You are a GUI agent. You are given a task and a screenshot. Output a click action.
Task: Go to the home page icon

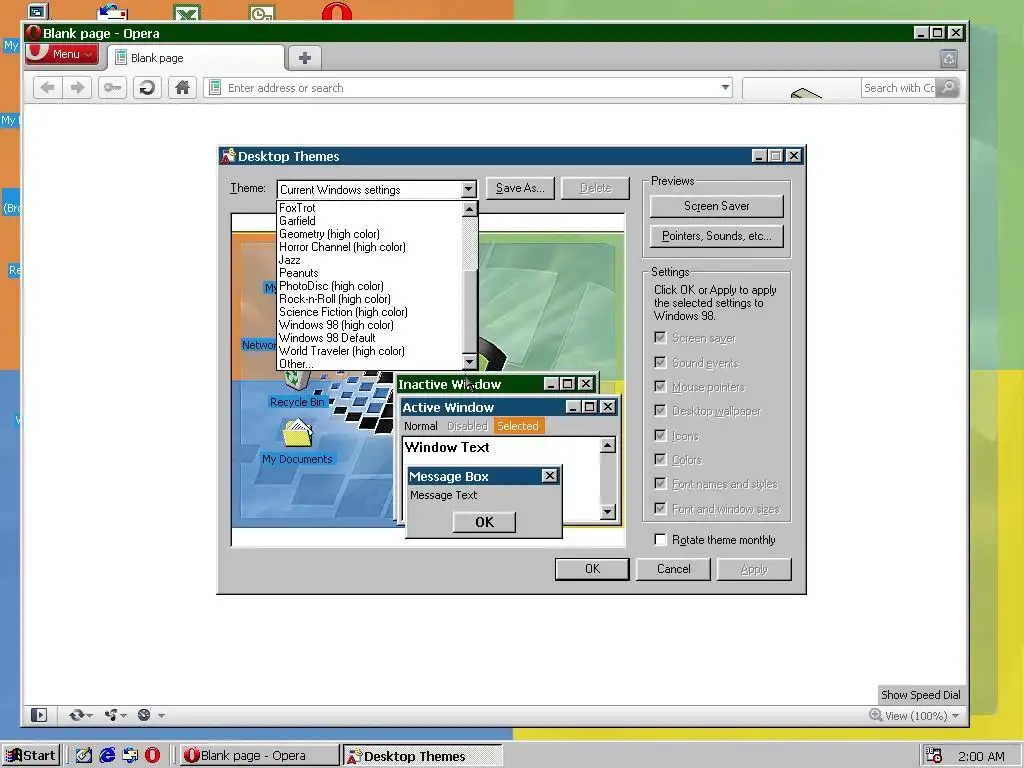click(x=182, y=88)
